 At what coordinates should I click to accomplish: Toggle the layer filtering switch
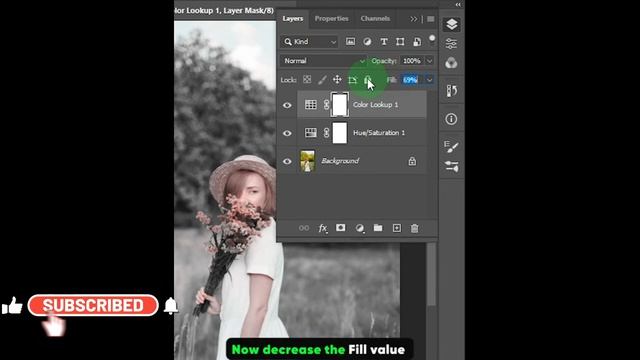(x=432, y=40)
